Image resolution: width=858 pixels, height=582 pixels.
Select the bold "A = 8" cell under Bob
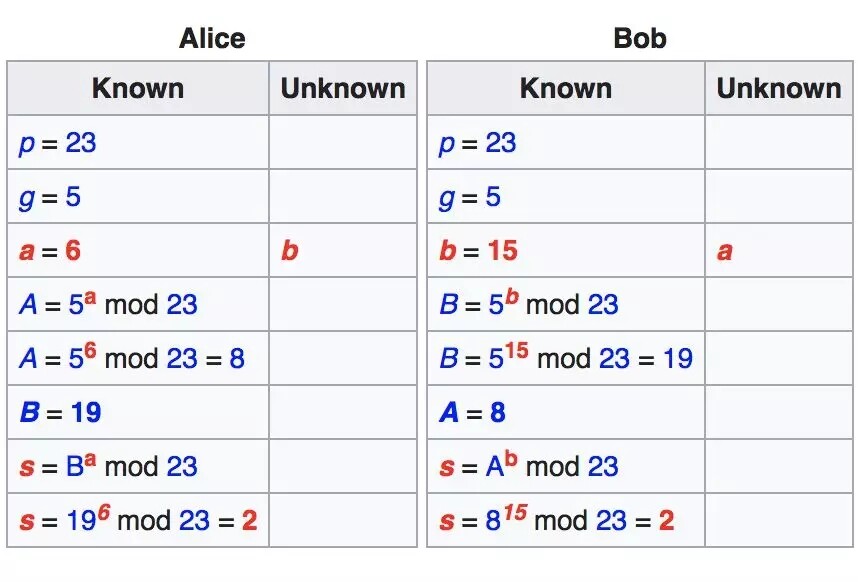473,412
